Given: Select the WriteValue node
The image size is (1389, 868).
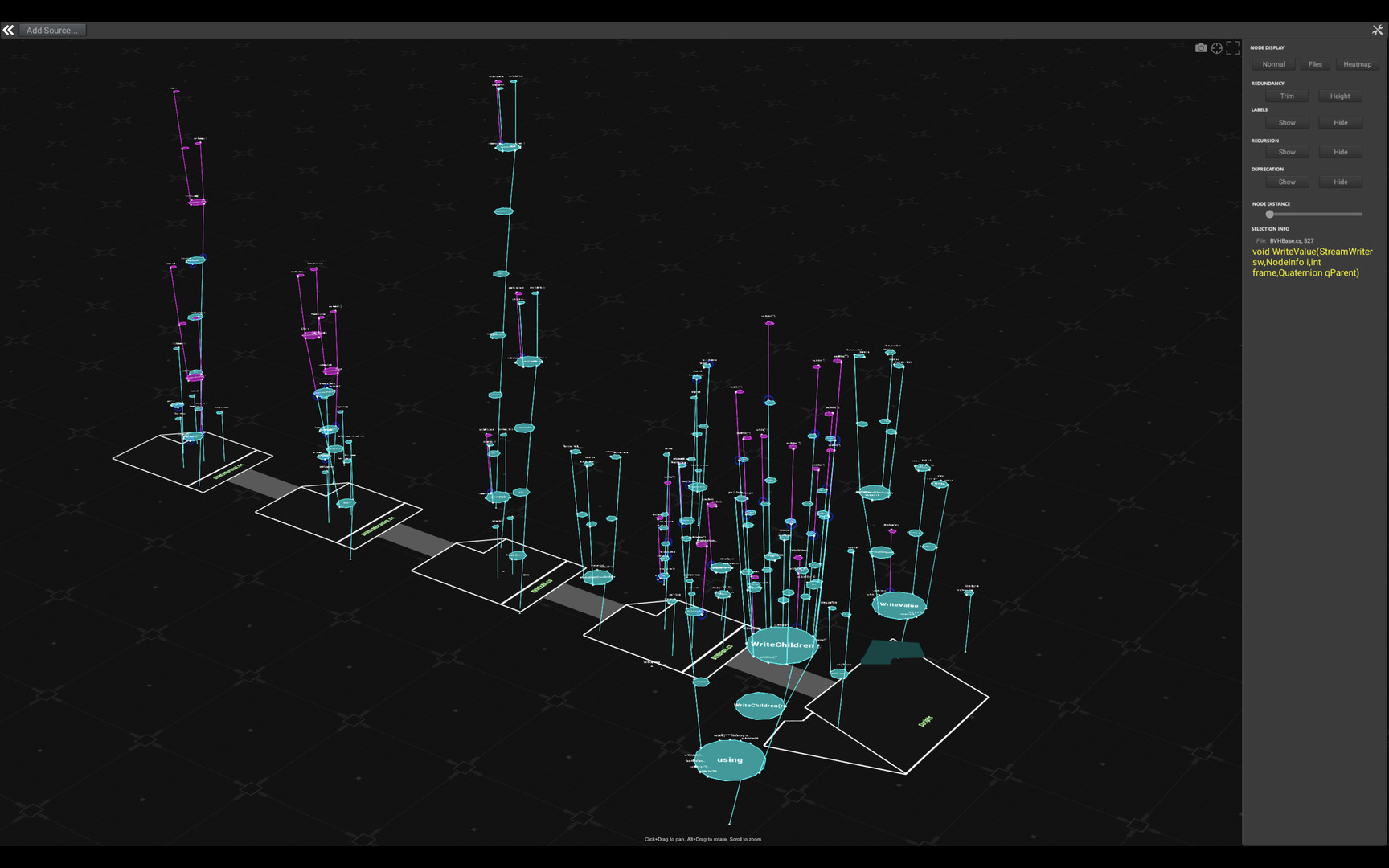Looking at the screenshot, I should pos(899,605).
